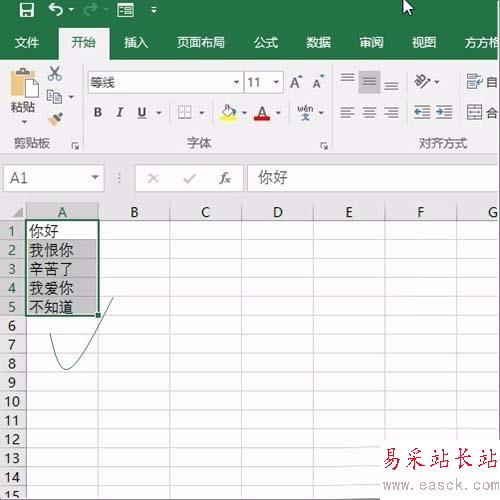The width and height of the screenshot is (500, 500).
Task: Click the form icon in quick access toolbar
Action: [125, 10]
